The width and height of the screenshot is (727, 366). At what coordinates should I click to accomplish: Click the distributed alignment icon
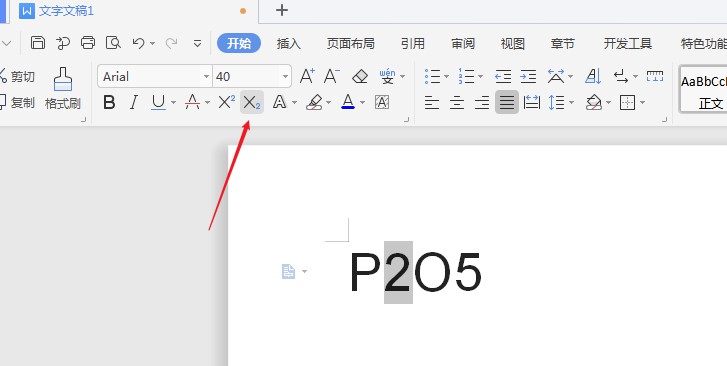coord(532,103)
